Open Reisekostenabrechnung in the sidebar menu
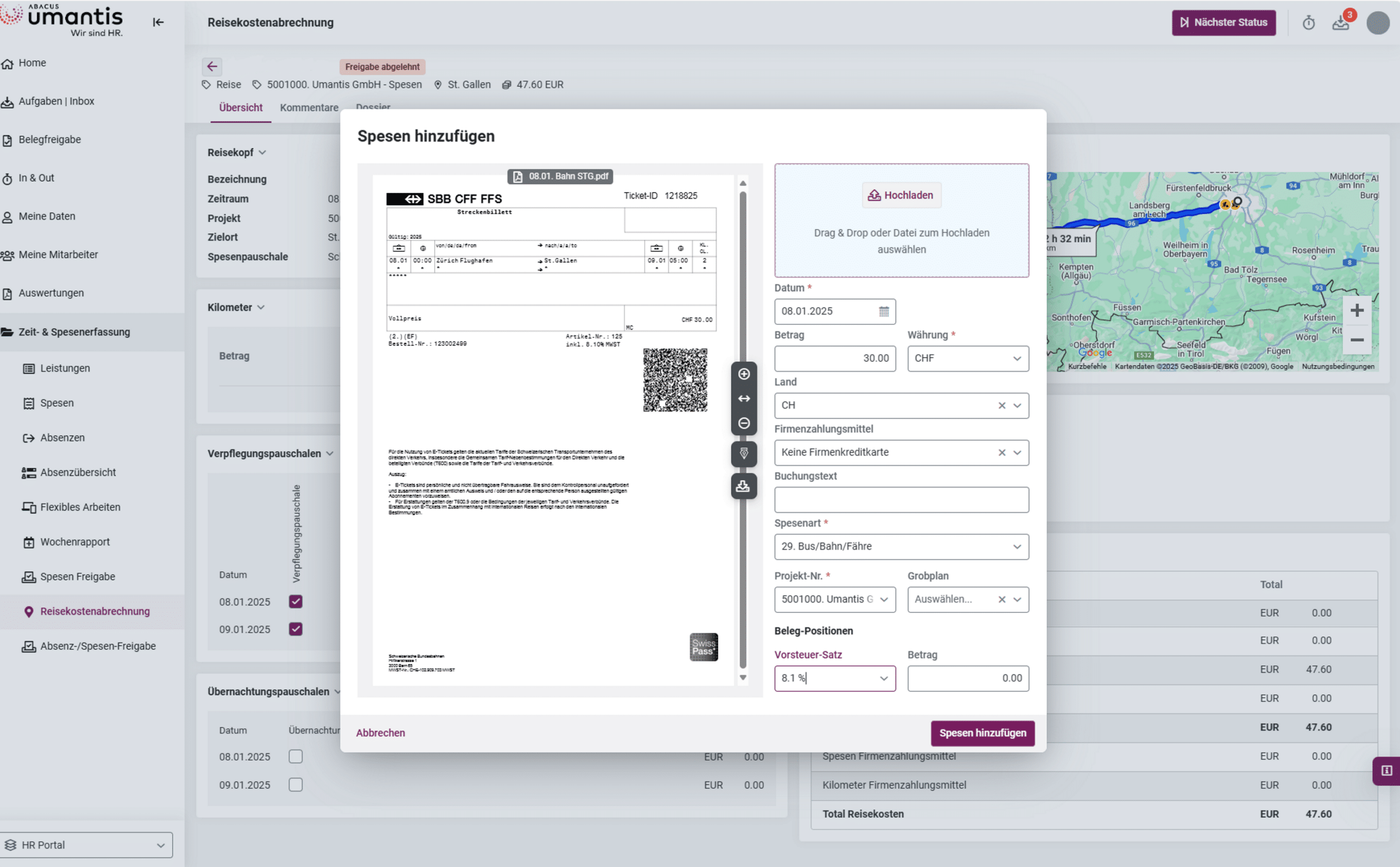 [95, 611]
